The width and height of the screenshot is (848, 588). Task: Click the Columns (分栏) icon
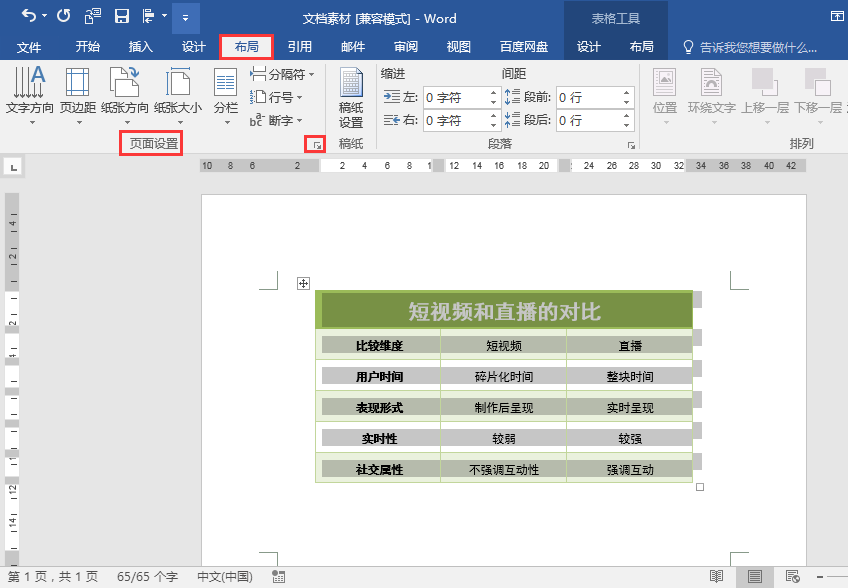tap(226, 82)
